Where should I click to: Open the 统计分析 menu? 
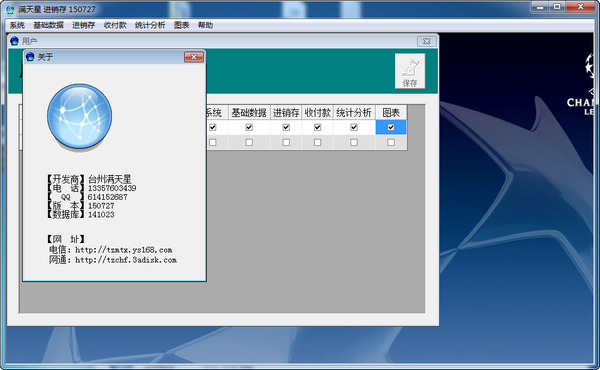[150, 25]
